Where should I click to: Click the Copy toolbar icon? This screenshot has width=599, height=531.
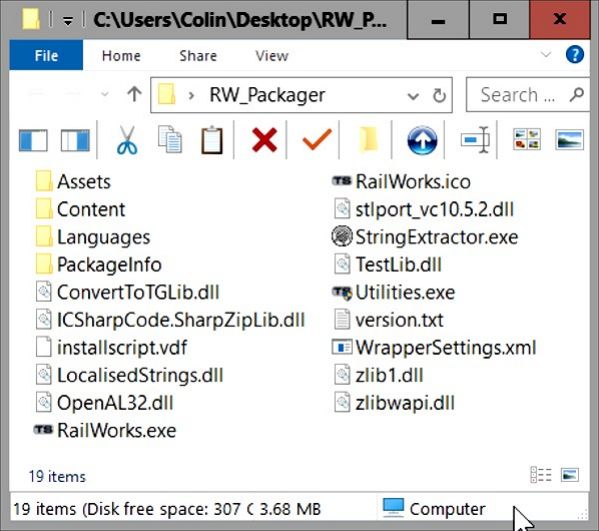(170, 140)
